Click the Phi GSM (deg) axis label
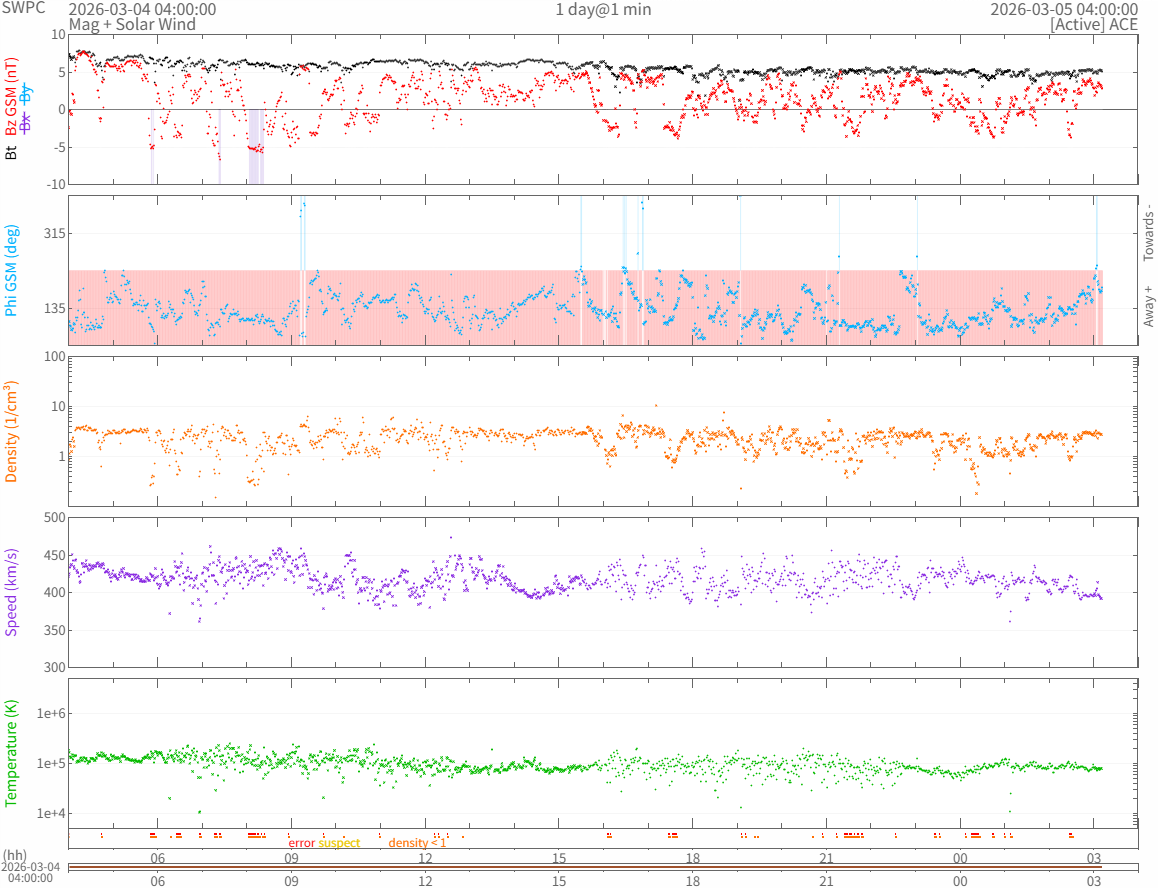The image size is (1158, 888). pos(12,271)
